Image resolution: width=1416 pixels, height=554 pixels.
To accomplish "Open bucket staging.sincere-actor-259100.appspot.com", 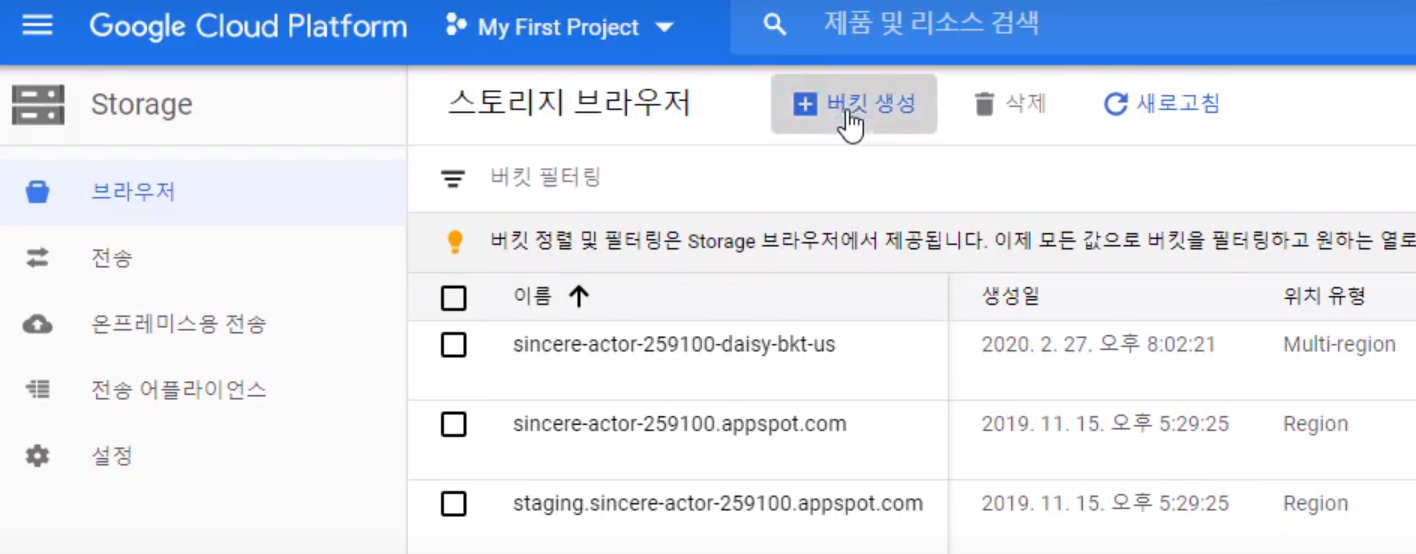I will pyautogui.click(x=718, y=503).
